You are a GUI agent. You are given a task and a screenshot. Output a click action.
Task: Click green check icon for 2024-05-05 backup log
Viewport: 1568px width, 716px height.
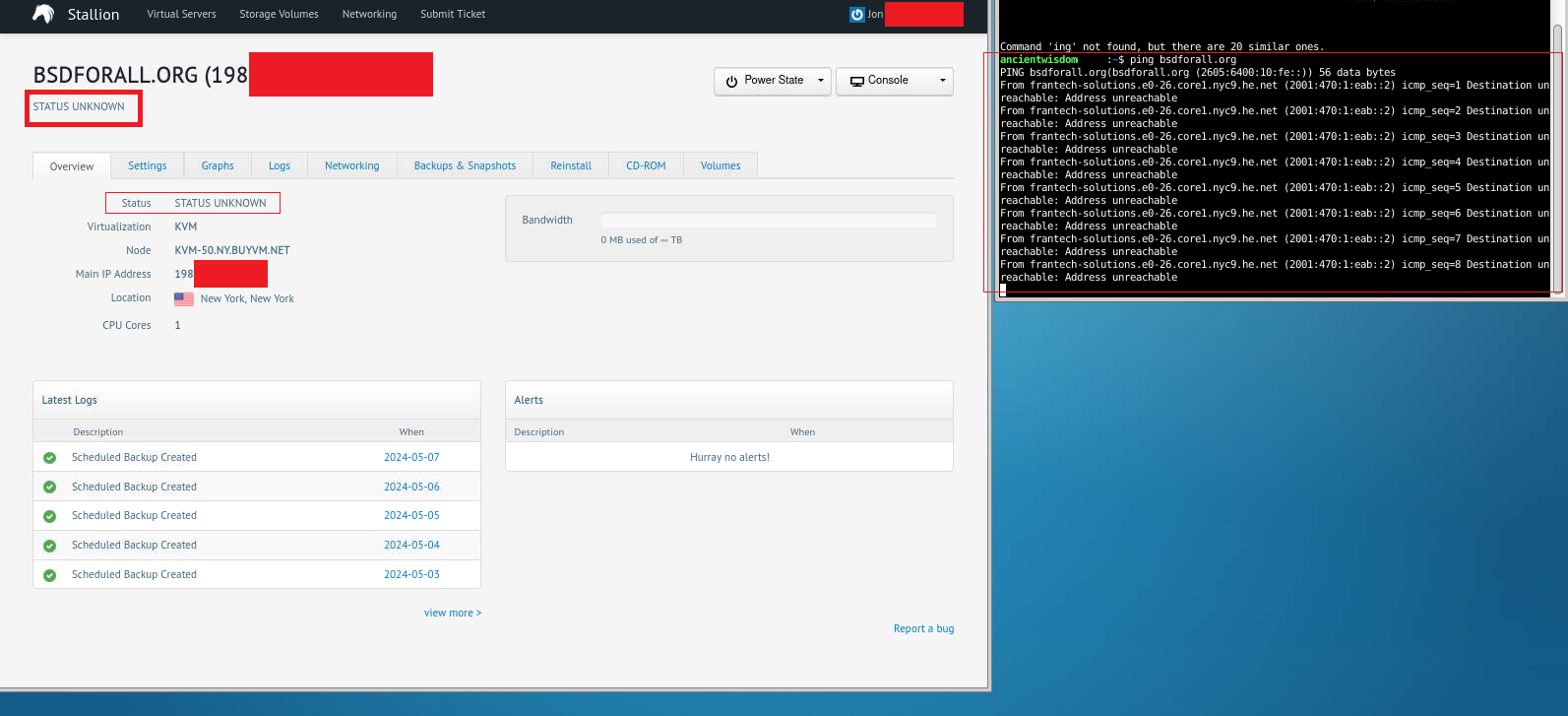[49, 516]
